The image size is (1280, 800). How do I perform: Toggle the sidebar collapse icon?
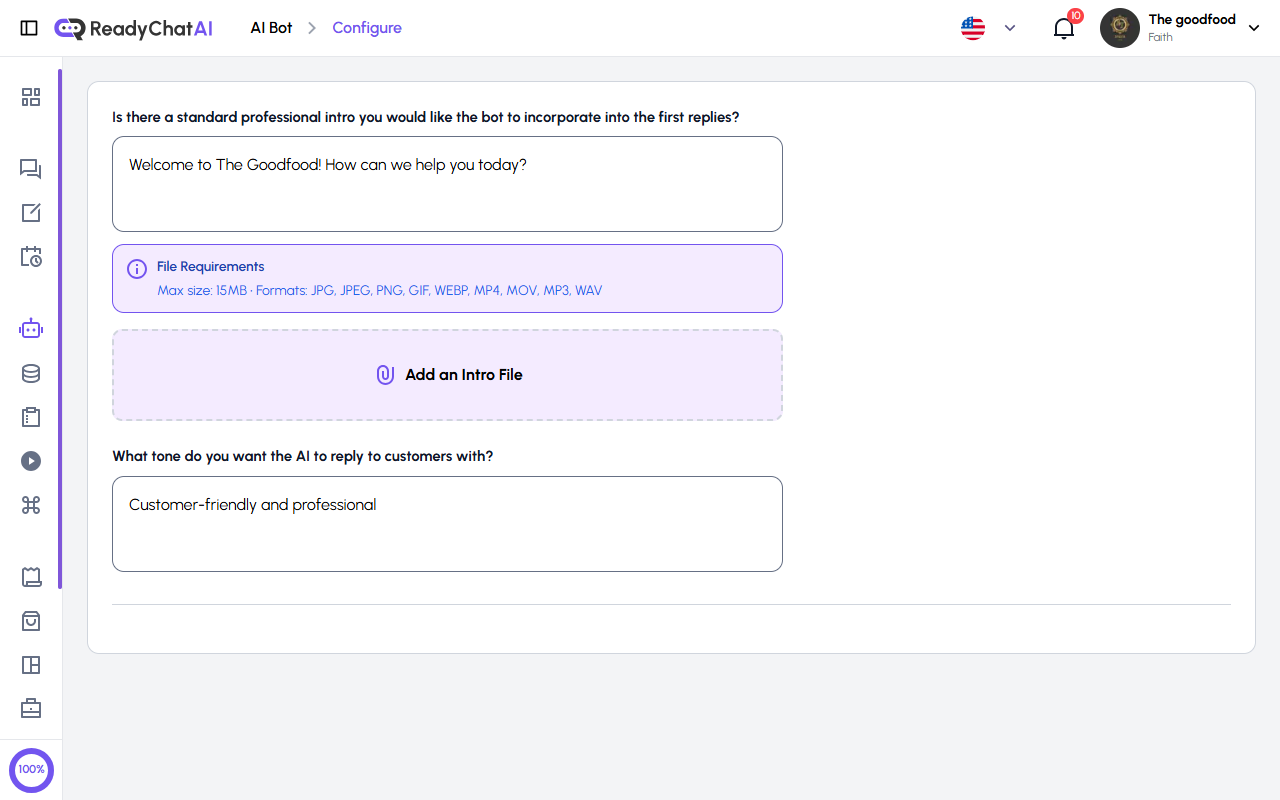coord(29,27)
